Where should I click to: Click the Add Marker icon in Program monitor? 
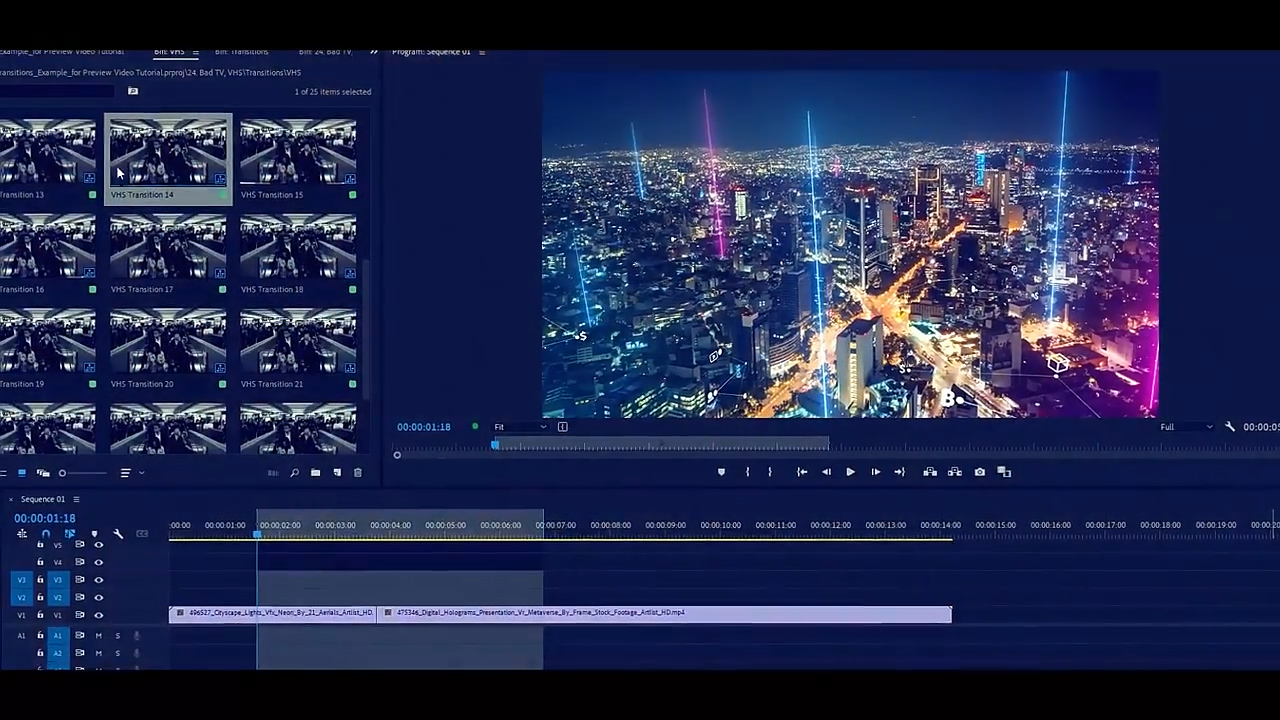(721, 472)
